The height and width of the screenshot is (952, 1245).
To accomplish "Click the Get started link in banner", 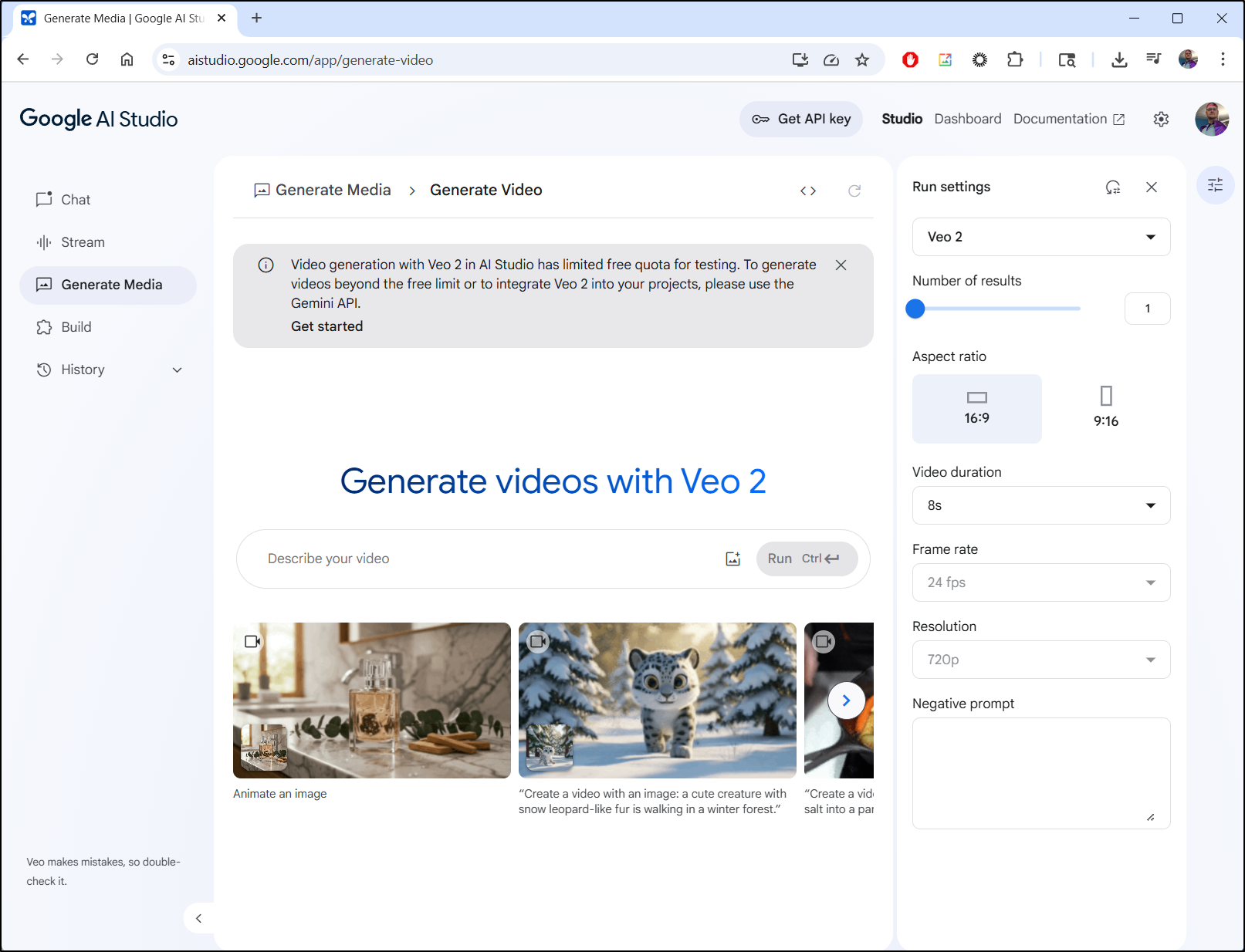I will (327, 326).
